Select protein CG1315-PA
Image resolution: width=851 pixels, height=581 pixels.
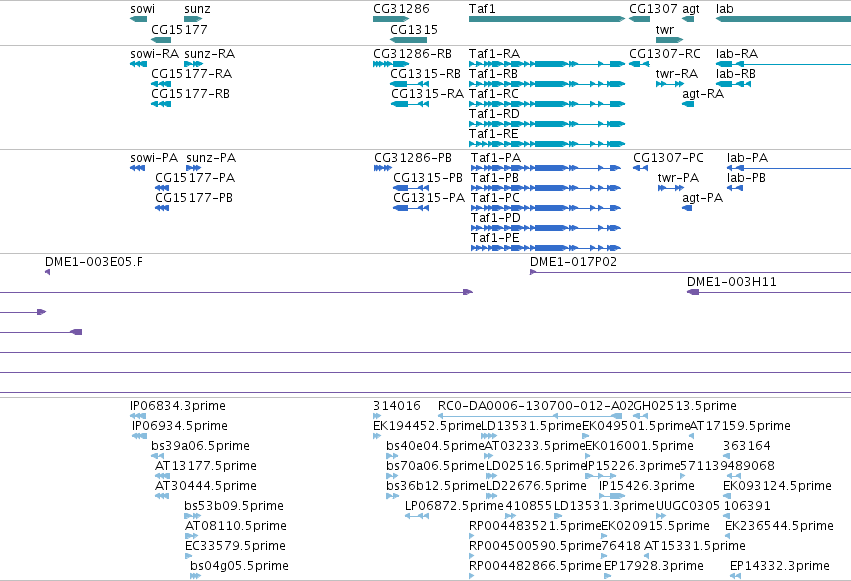(x=429, y=198)
